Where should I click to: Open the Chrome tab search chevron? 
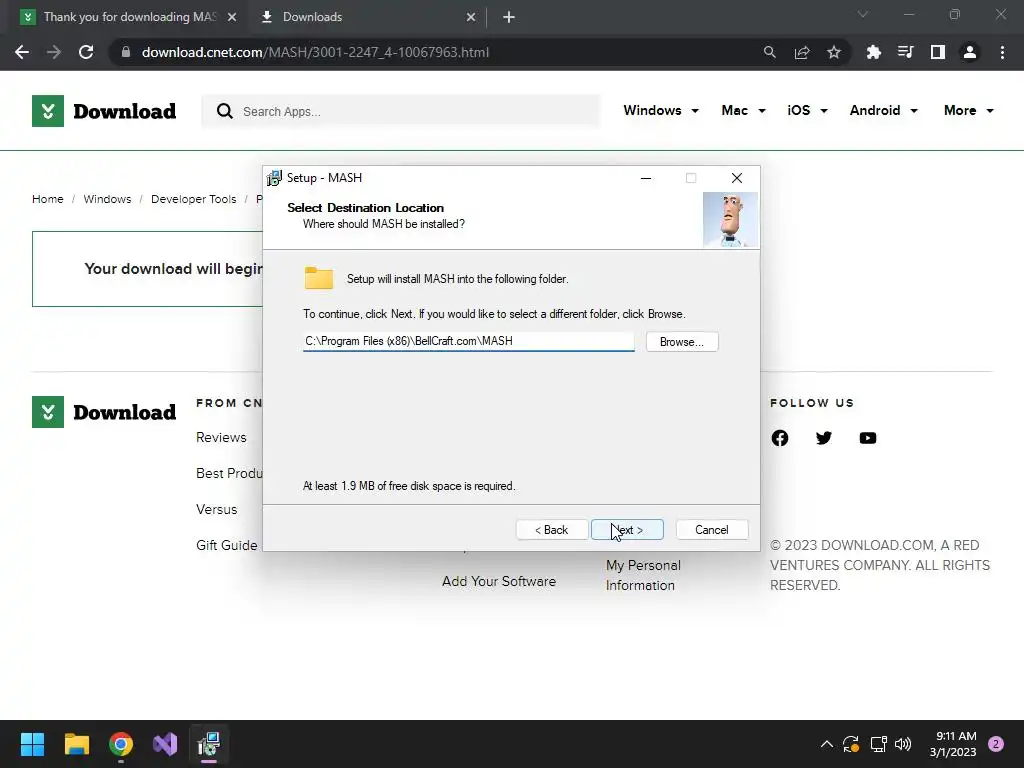(863, 14)
